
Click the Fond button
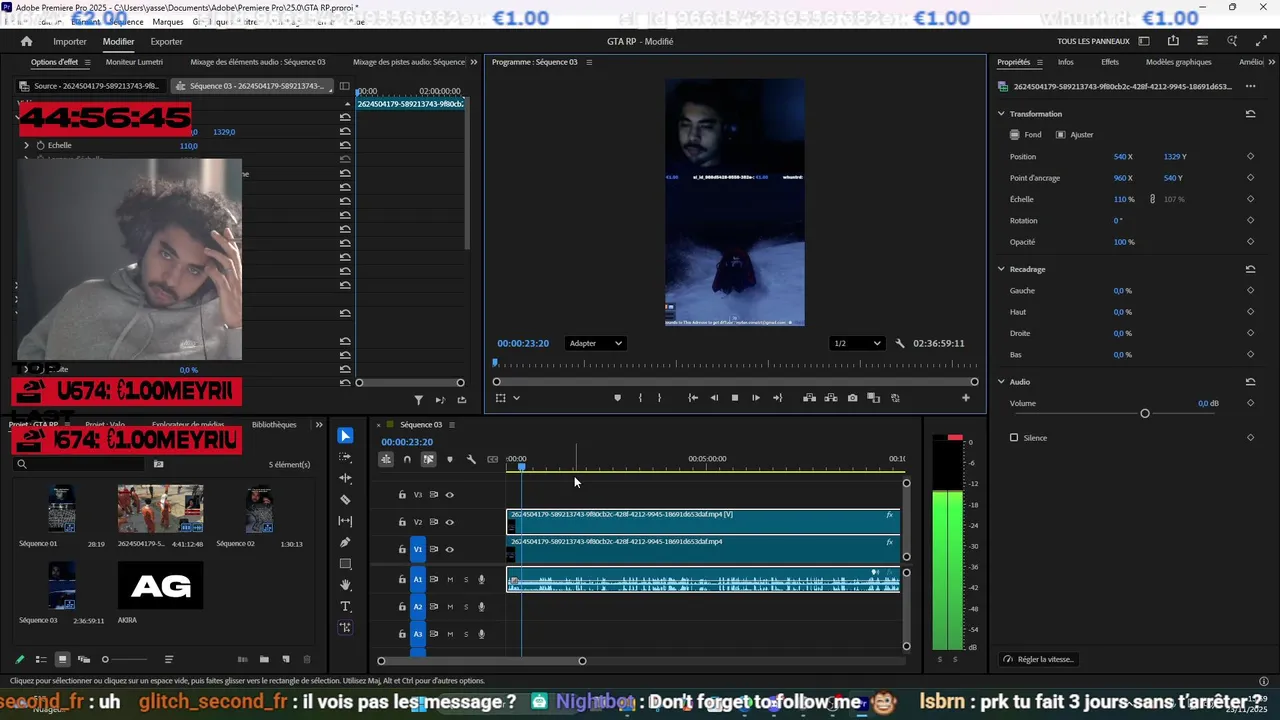pos(1025,134)
